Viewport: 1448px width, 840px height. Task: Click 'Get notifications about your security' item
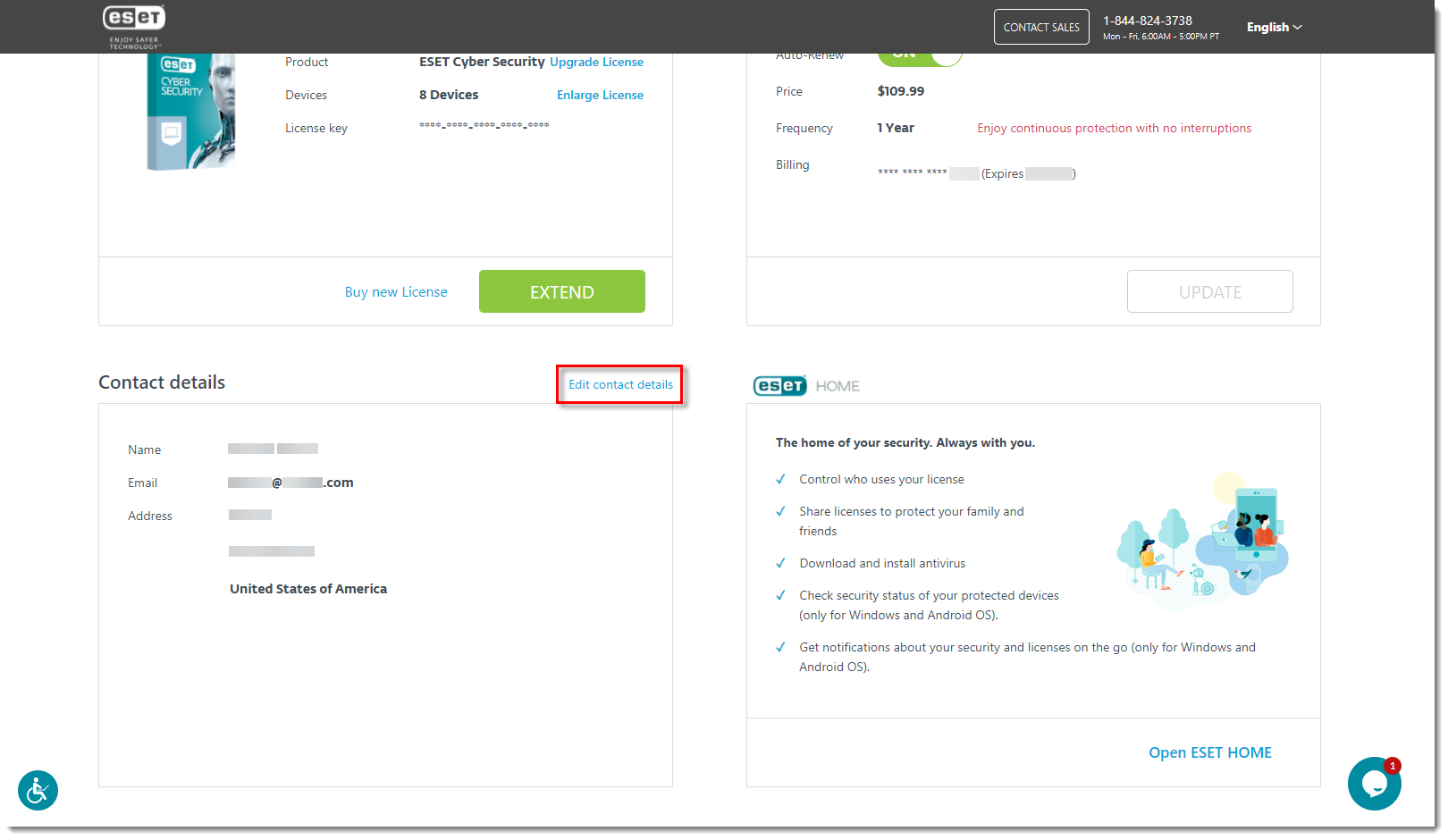(x=1027, y=657)
